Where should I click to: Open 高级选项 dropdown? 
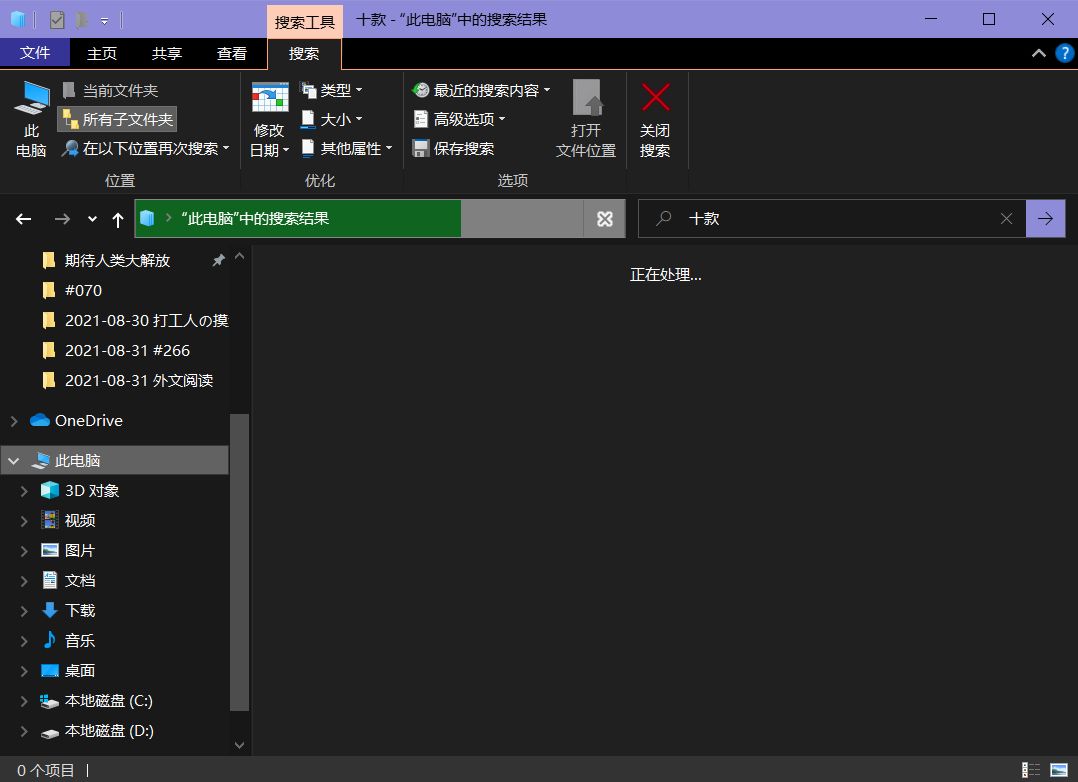point(459,119)
